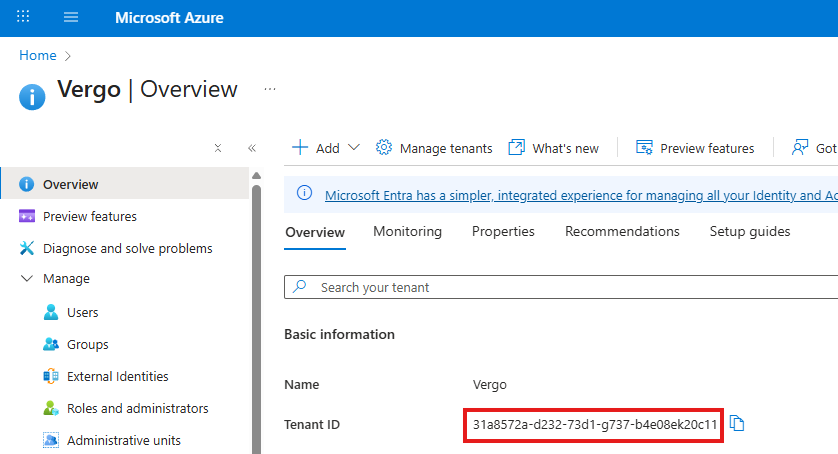838x454 pixels.
Task: Click the info icon in the Entra banner
Action: pos(305,193)
